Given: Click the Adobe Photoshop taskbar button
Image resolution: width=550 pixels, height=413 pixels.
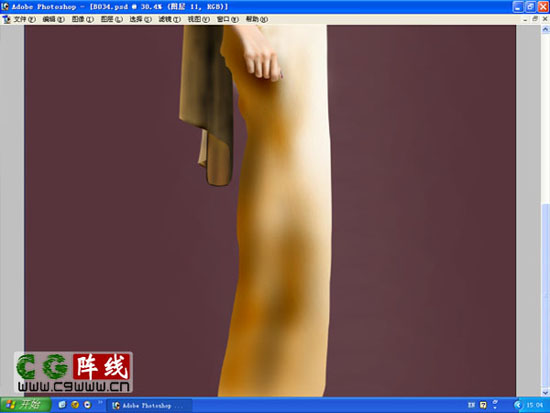Looking at the screenshot, I should pos(149,406).
